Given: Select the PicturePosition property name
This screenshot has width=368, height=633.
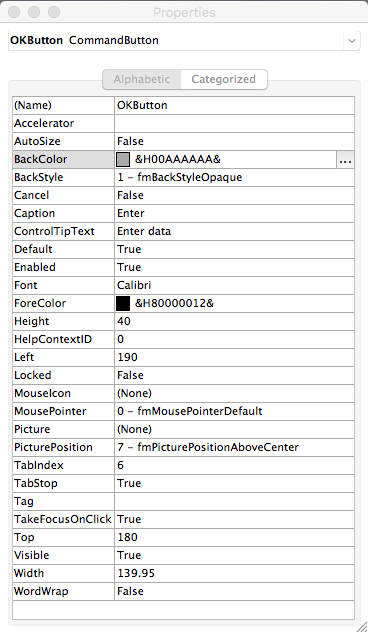Looking at the screenshot, I should (63, 447).
